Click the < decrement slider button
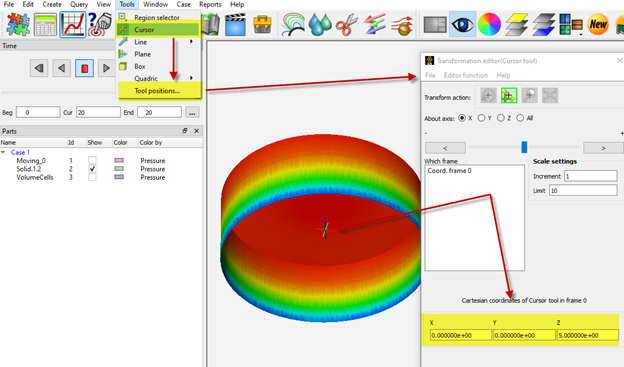The width and height of the screenshot is (624, 367). 445,148
